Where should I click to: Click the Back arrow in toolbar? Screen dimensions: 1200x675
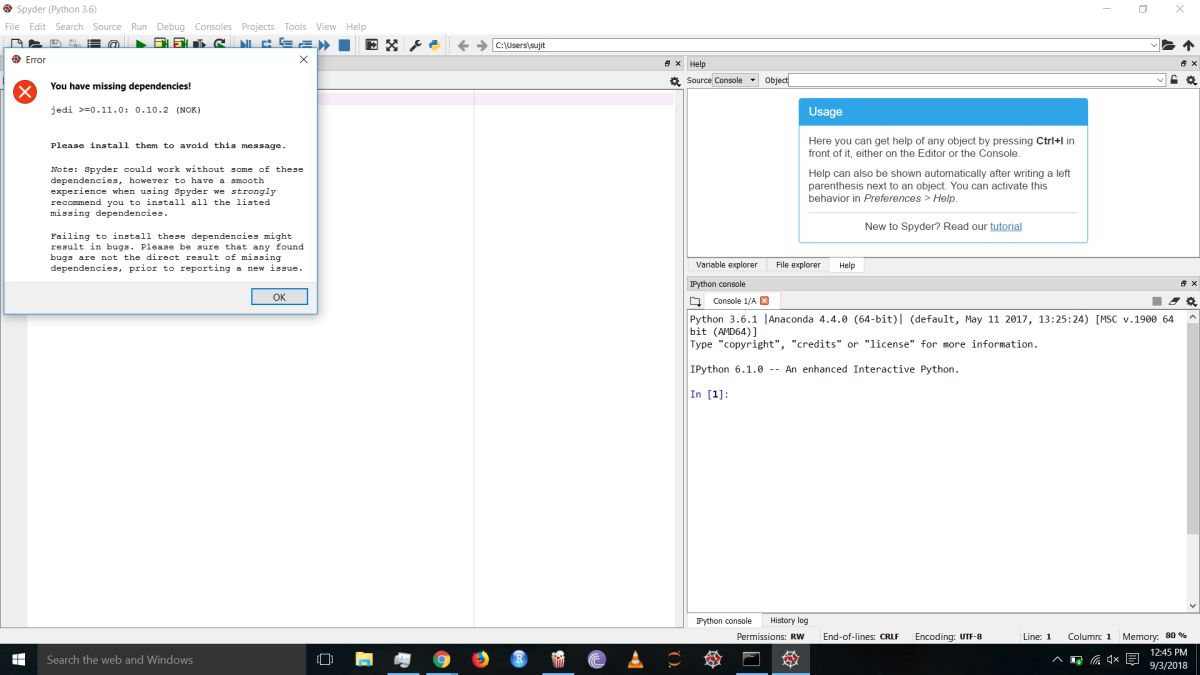[463, 45]
